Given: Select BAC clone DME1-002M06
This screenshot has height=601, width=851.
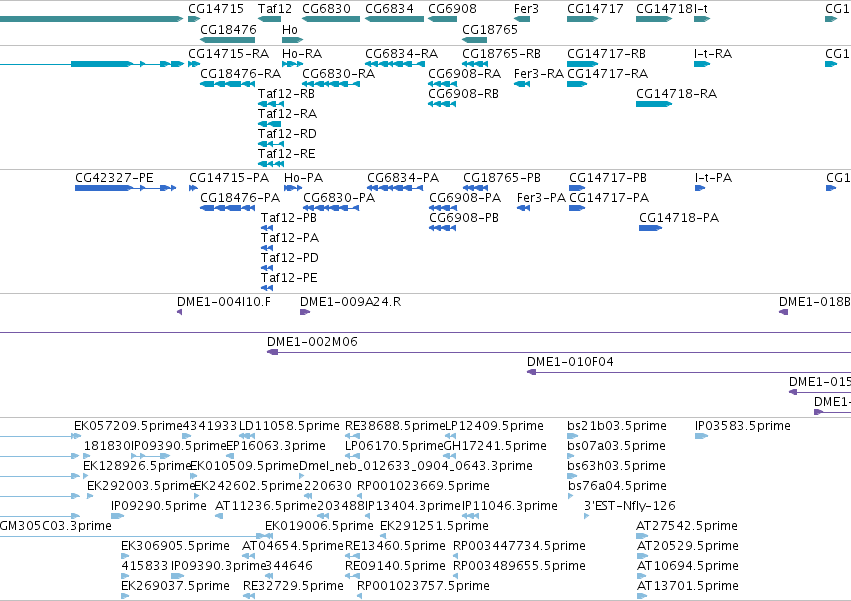Looking at the screenshot, I should tap(312, 342).
